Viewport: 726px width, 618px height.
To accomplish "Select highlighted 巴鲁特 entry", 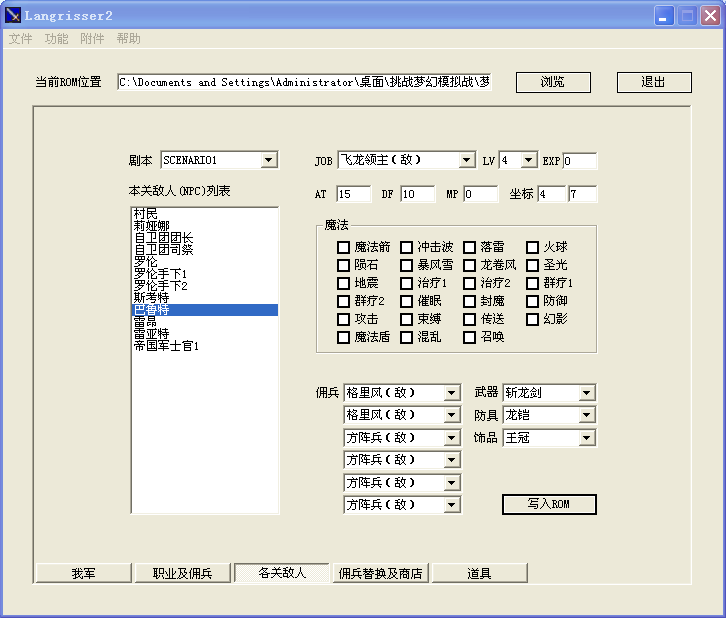I will (x=205, y=310).
